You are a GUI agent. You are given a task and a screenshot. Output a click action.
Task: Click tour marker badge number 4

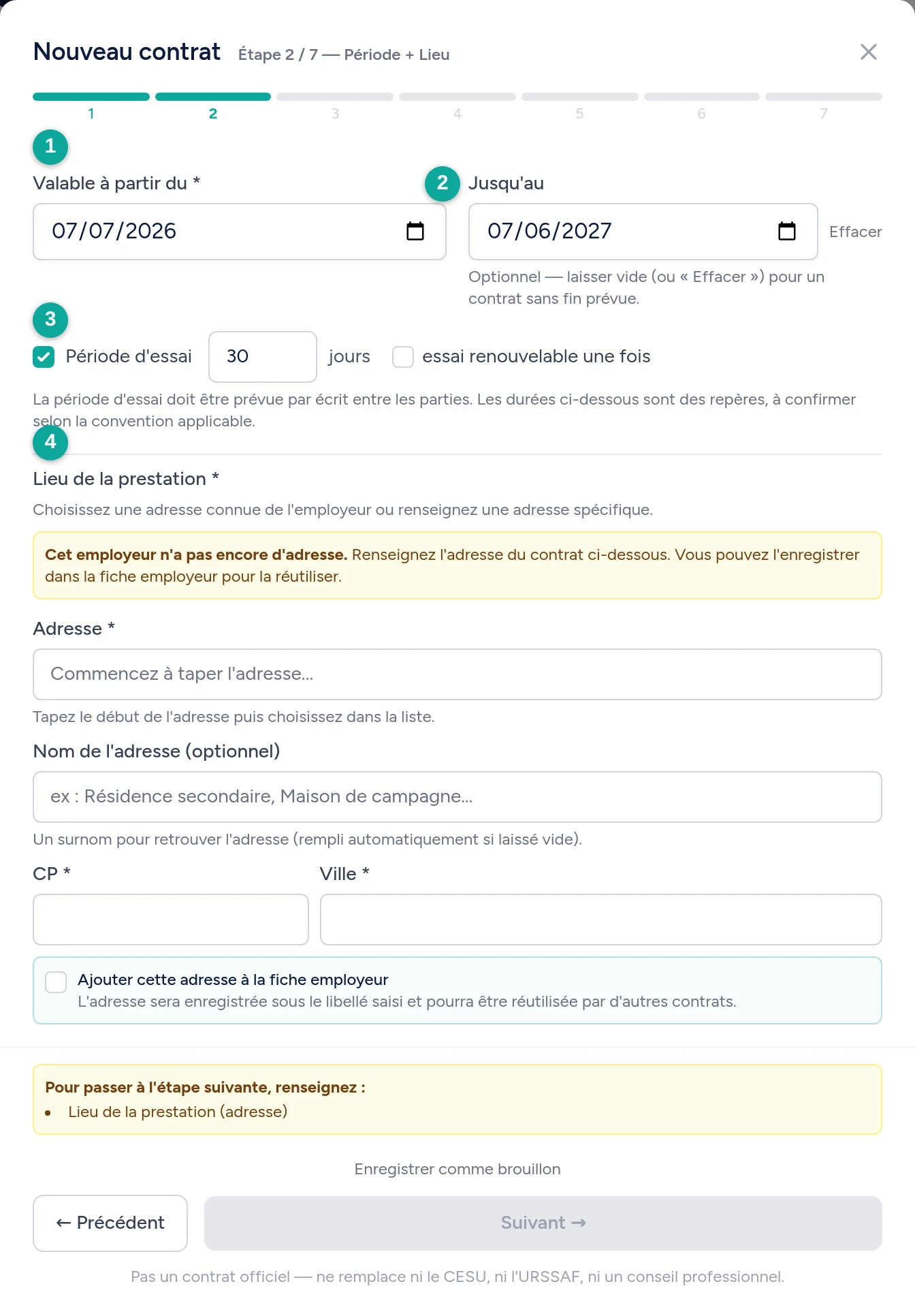pos(50,442)
